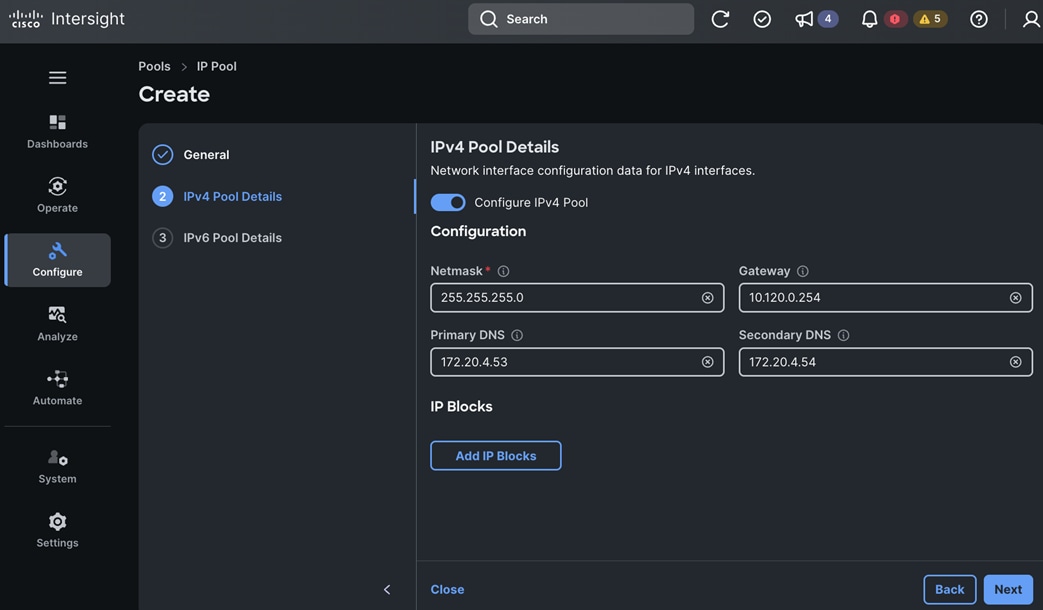The height and width of the screenshot is (610, 1043).
Task: Open the Analyze section
Action: tap(57, 324)
